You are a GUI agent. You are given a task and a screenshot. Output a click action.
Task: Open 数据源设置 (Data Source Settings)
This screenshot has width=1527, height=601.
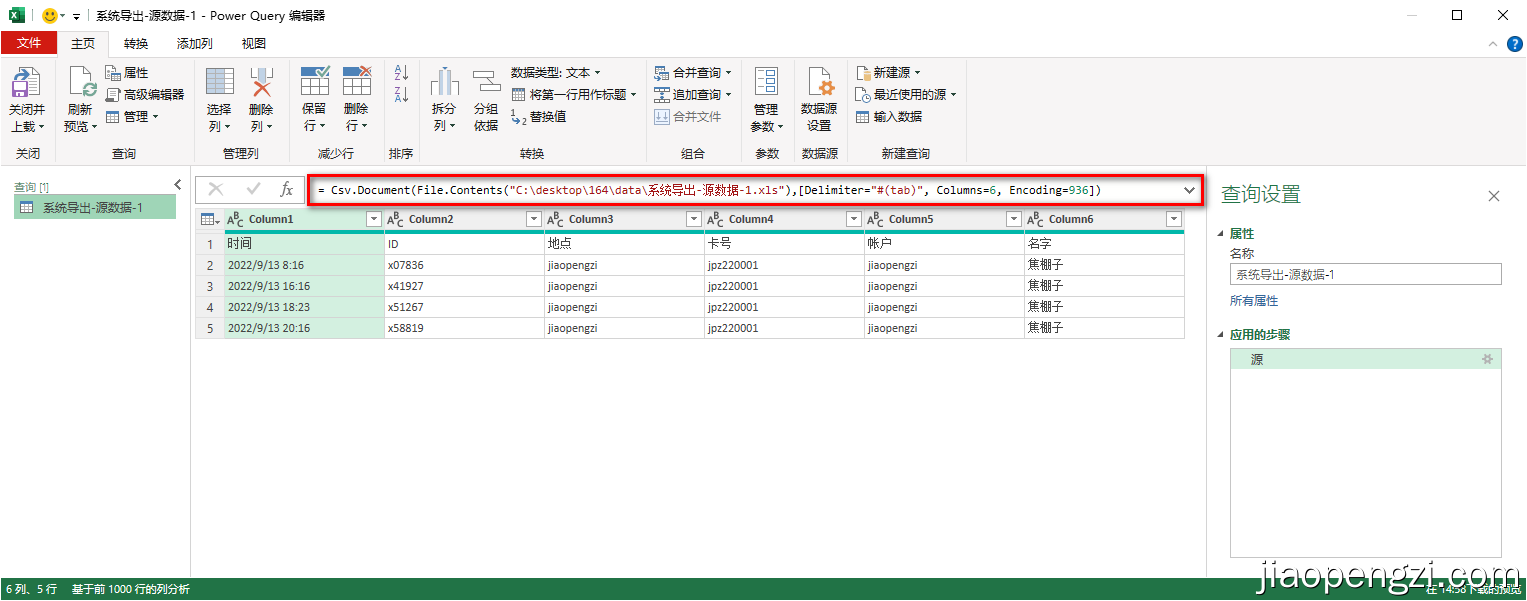[x=819, y=97]
